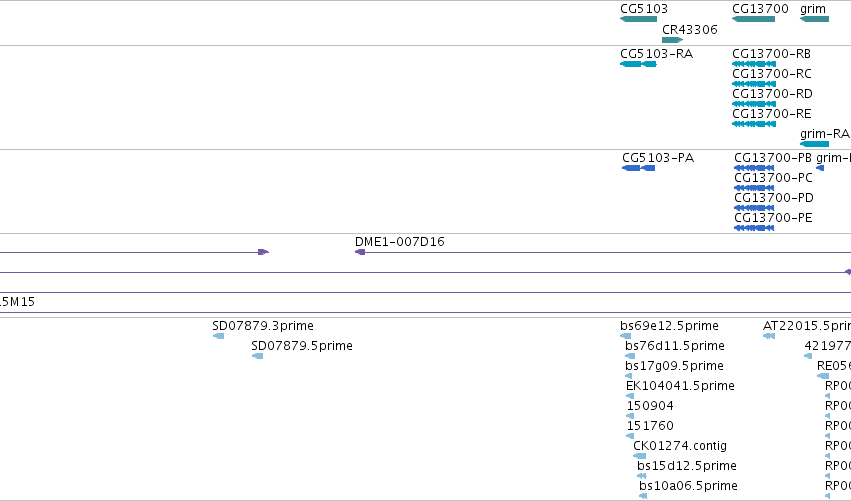Viewport: 851px width, 501px height.
Task: Click the teal gene glyph below grim label
Action: click(x=814, y=19)
